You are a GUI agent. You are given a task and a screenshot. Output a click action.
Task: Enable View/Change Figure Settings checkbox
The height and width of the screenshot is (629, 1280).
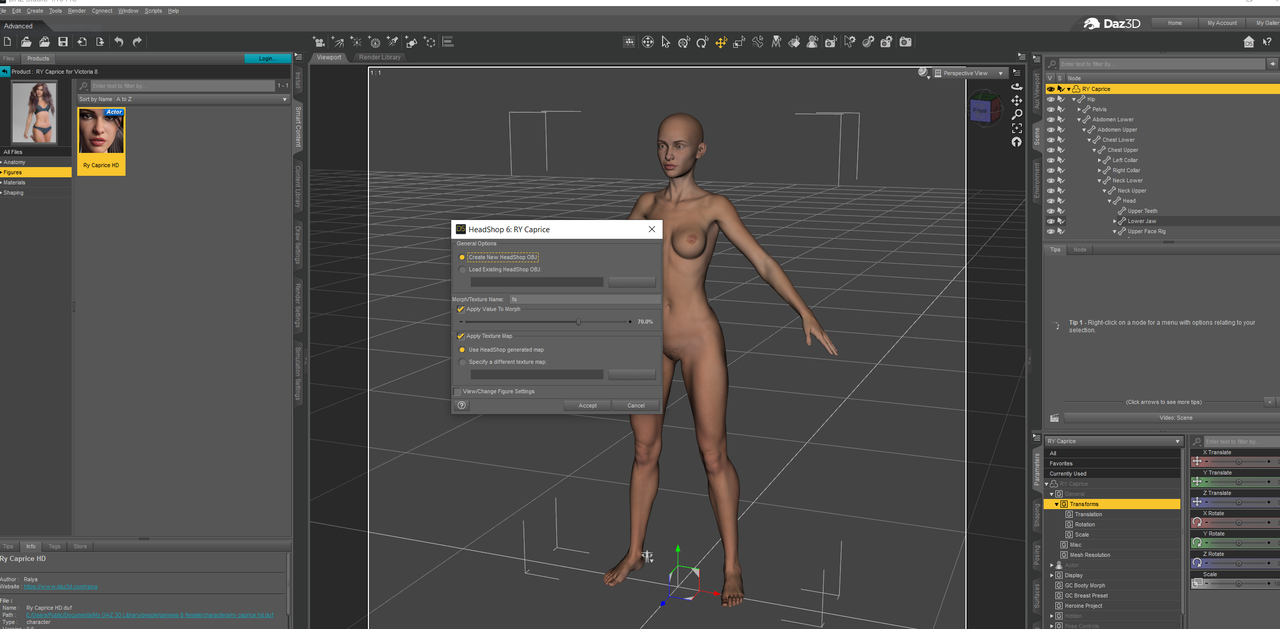(458, 391)
